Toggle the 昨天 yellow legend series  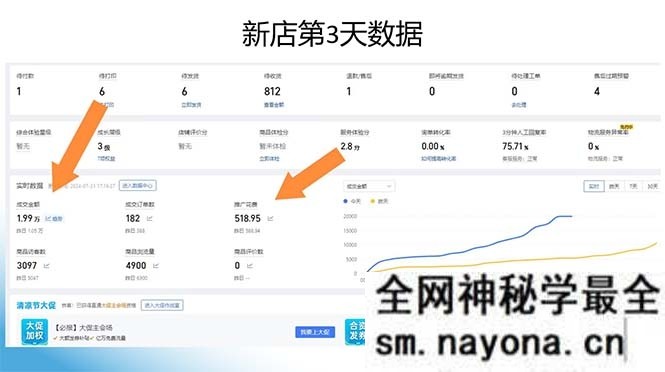point(379,201)
